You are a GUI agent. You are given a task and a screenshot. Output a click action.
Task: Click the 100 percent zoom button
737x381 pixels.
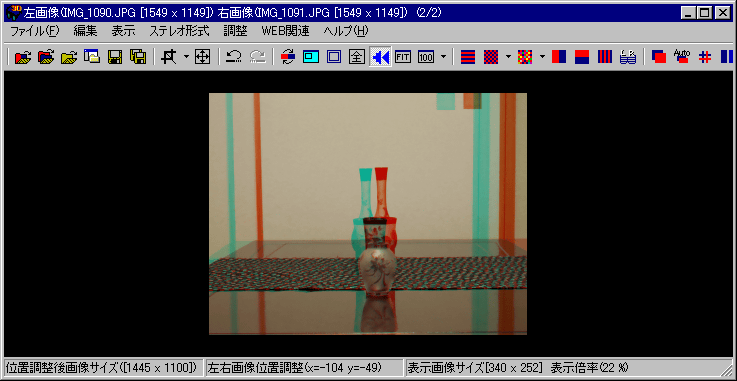[426, 57]
